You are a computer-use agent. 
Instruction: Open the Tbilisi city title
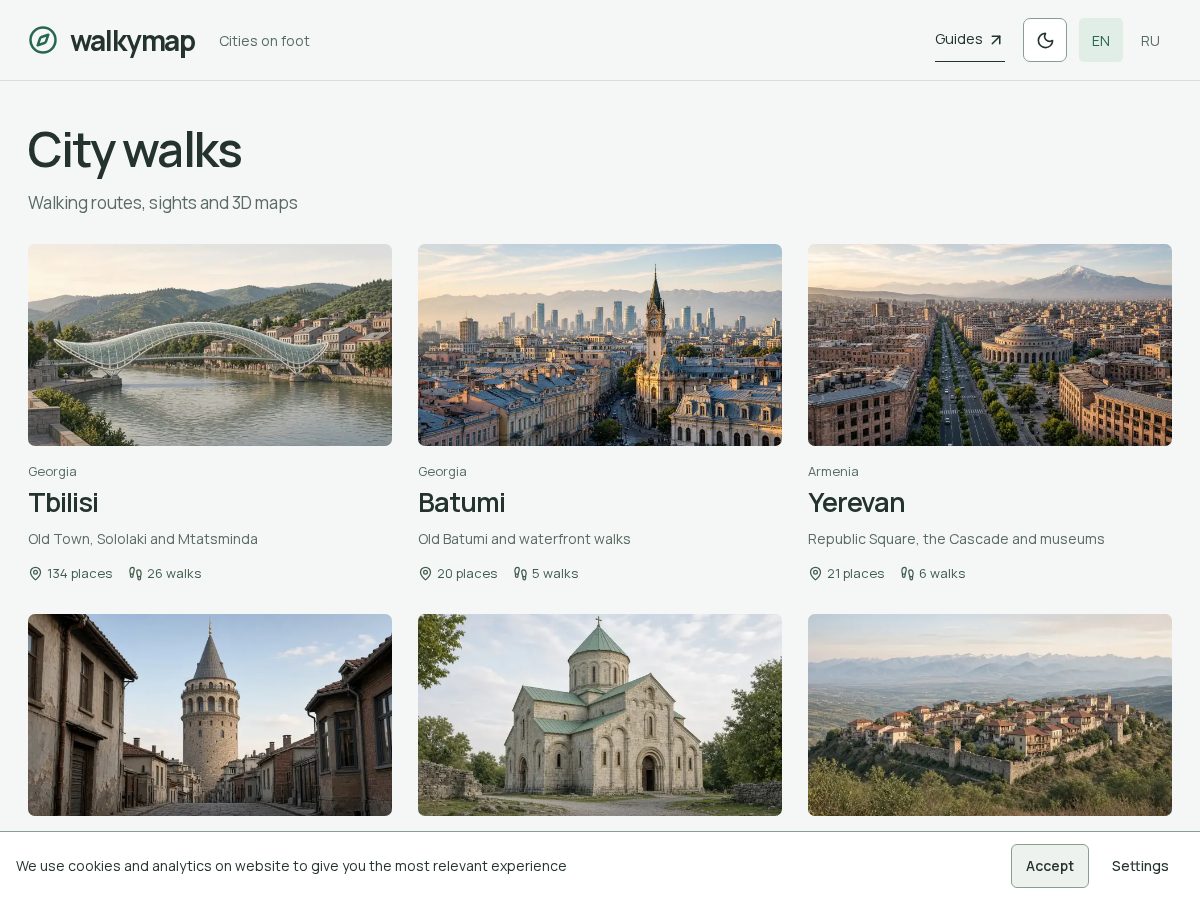click(63, 502)
